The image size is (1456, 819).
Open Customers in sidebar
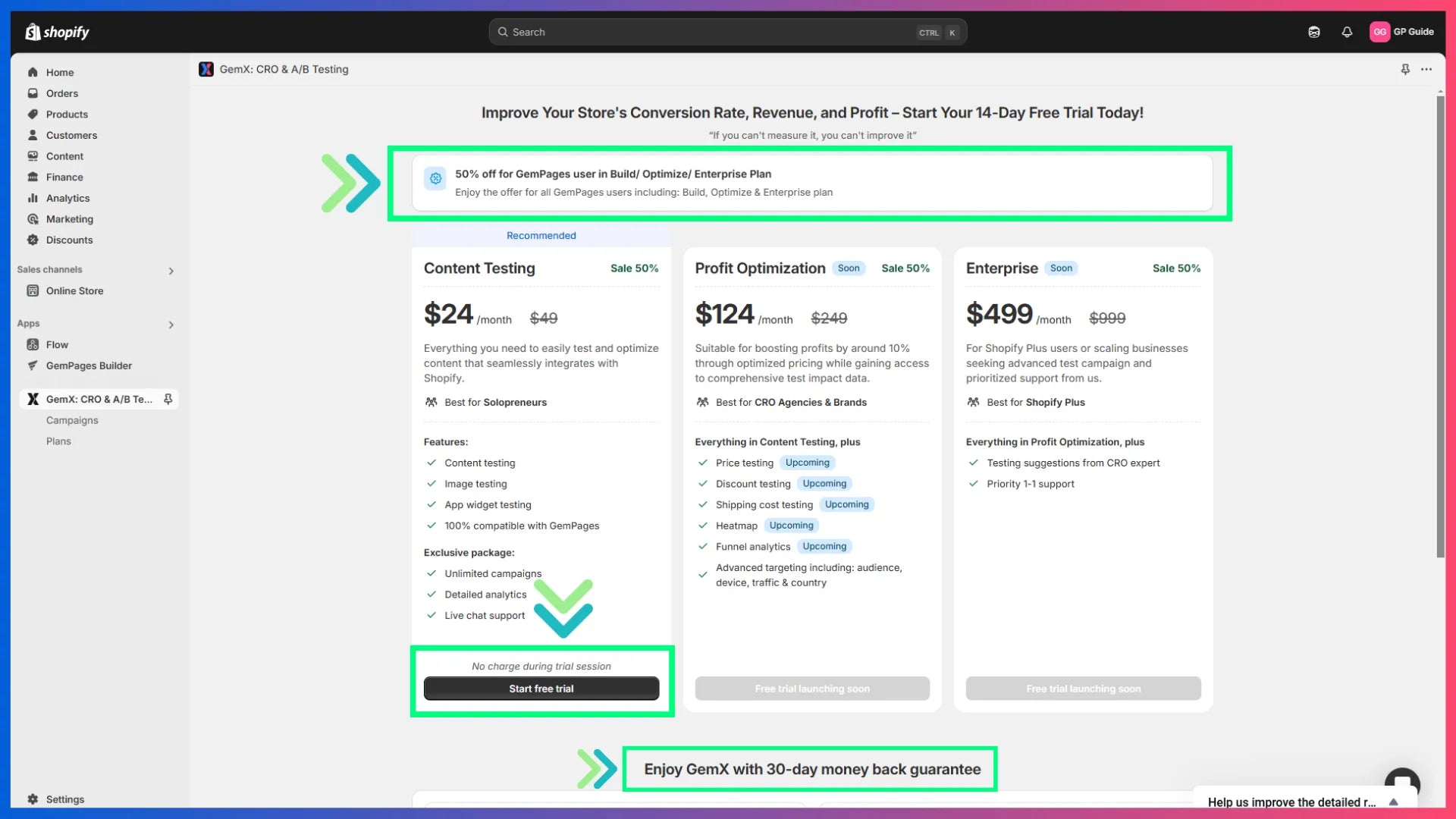tap(71, 135)
